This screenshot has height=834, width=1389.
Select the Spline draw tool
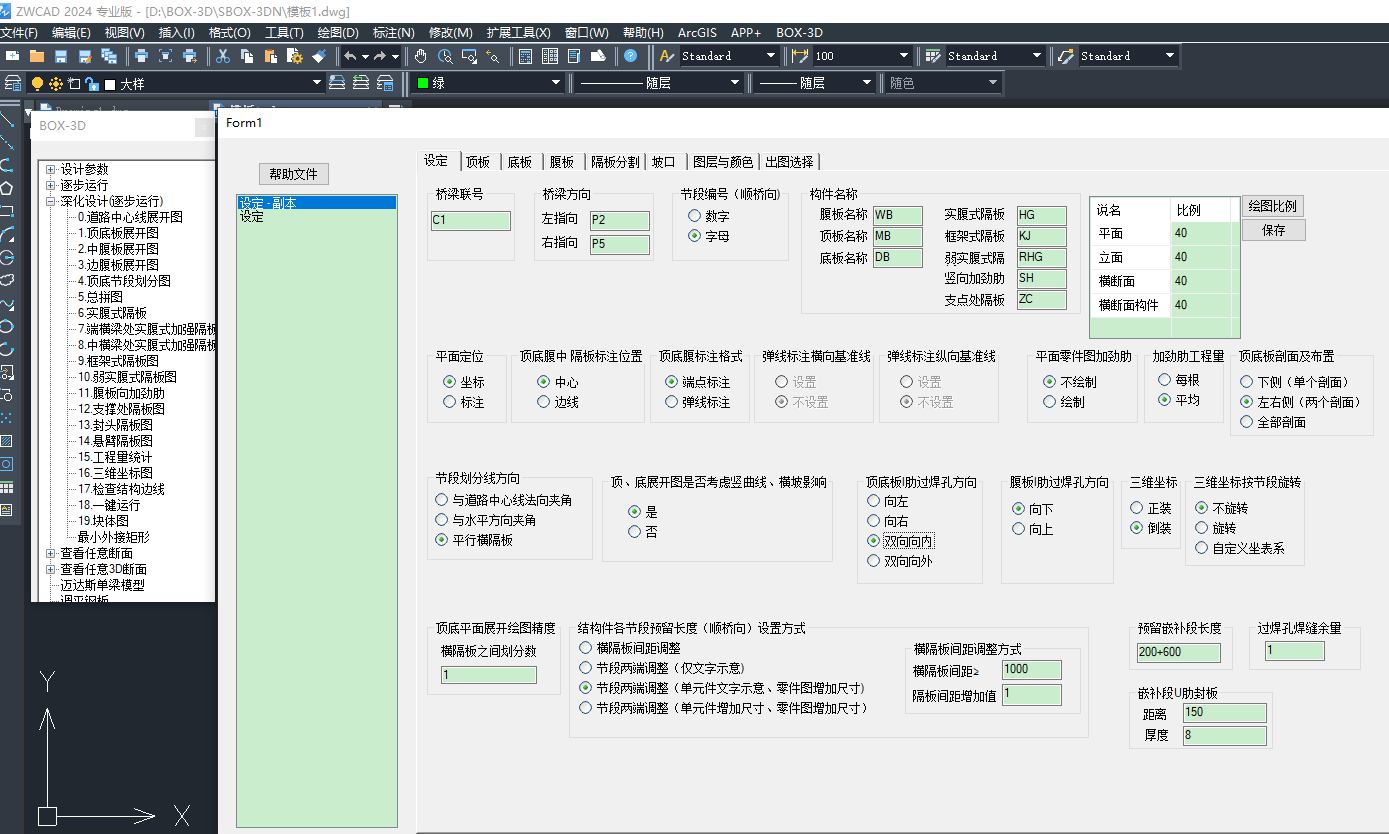pyautogui.click(x=7, y=303)
